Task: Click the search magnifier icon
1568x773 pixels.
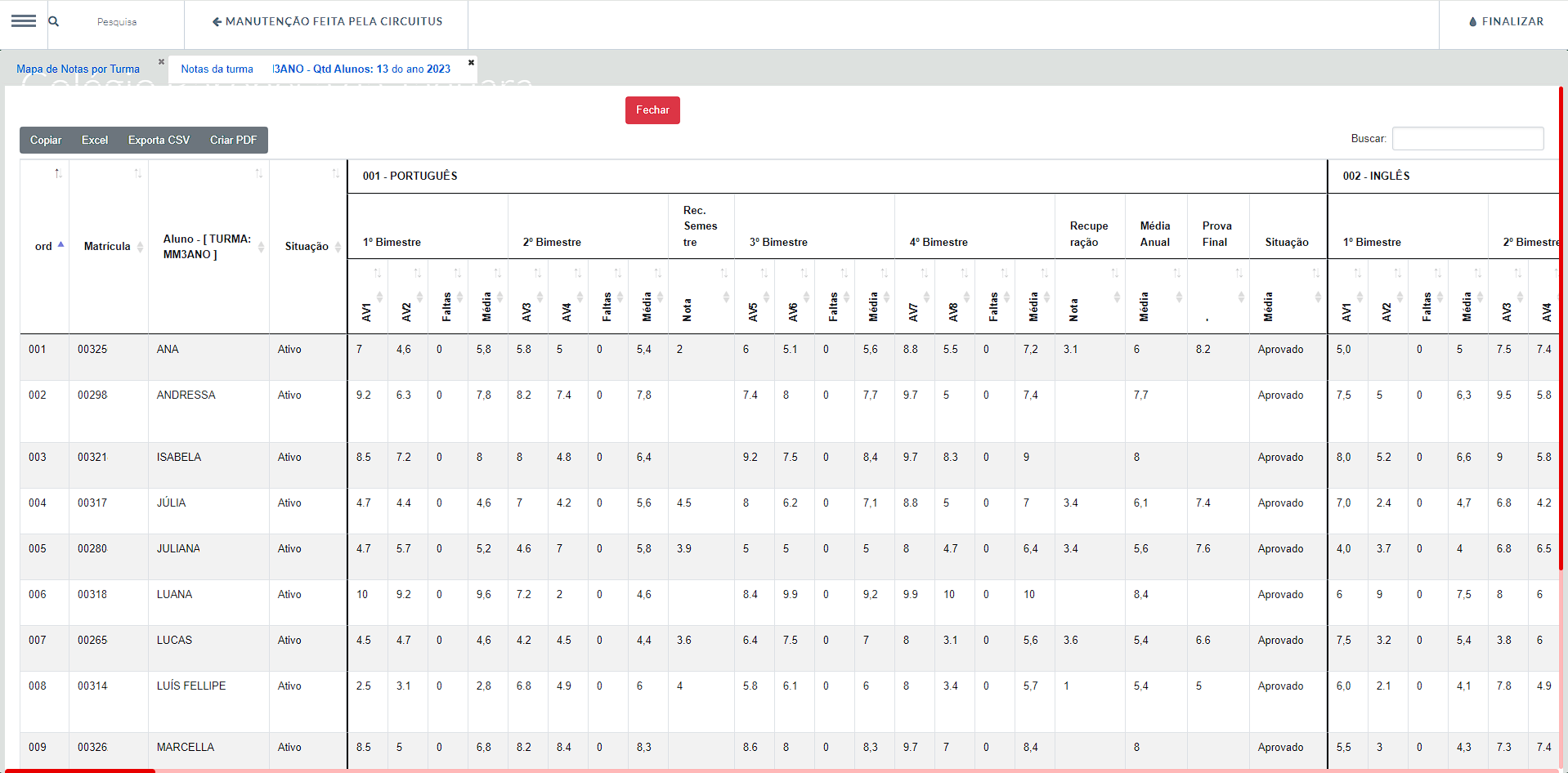Action: 54,21
